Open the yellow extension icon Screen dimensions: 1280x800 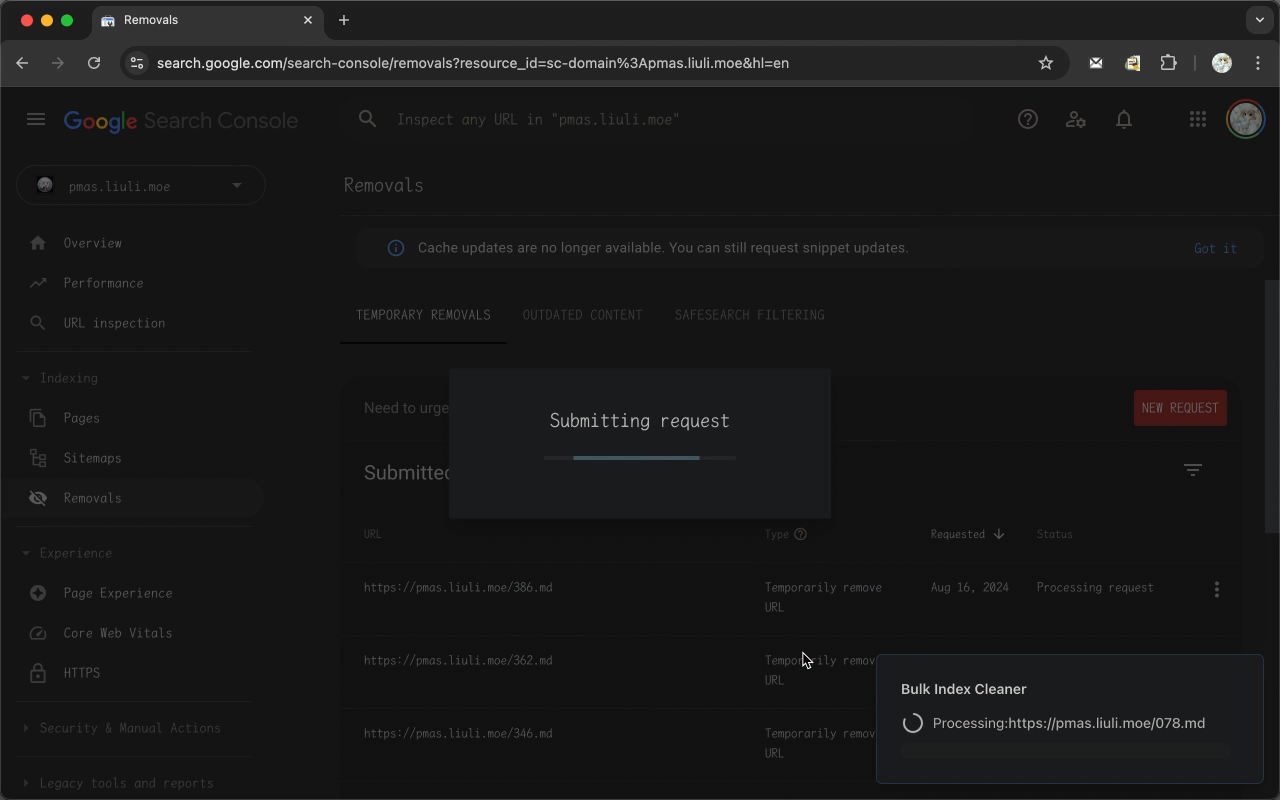point(1132,63)
